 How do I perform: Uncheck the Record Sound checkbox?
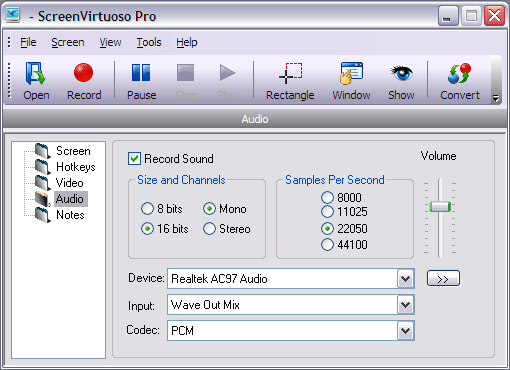coord(134,159)
